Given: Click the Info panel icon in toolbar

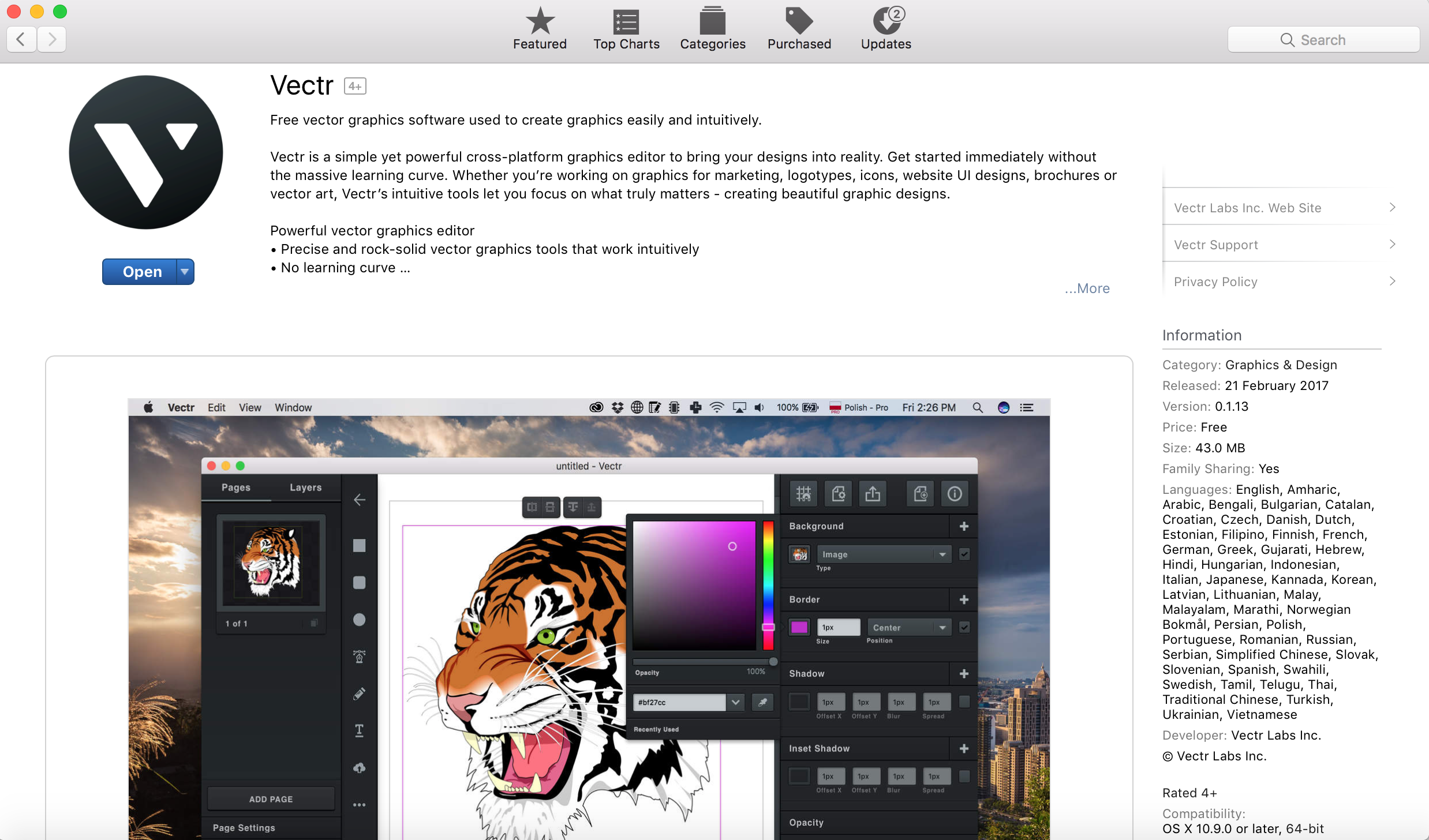Looking at the screenshot, I should coord(956,493).
